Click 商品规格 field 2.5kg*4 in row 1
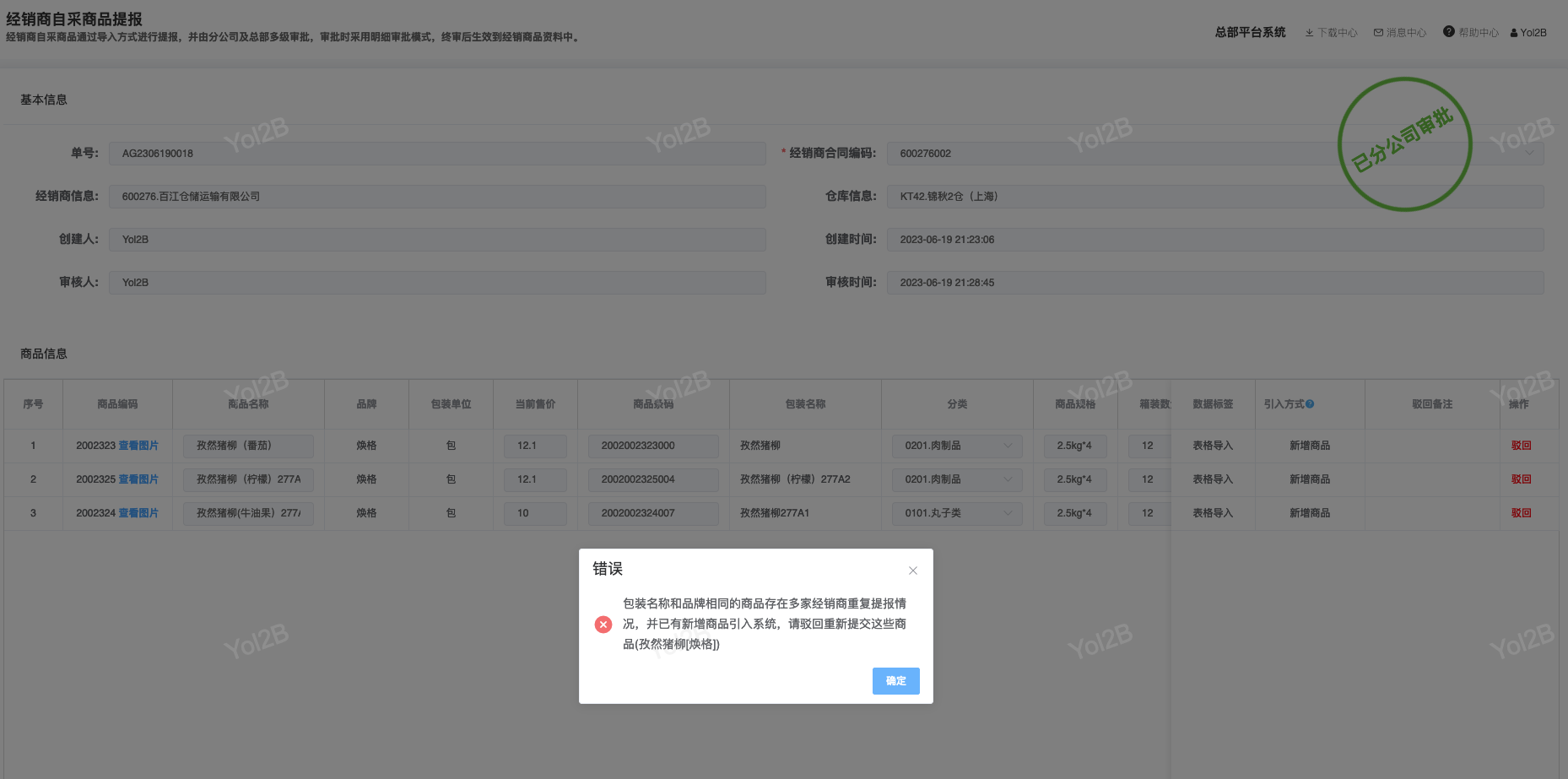 pyautogui.click(x=1075, y=446)
